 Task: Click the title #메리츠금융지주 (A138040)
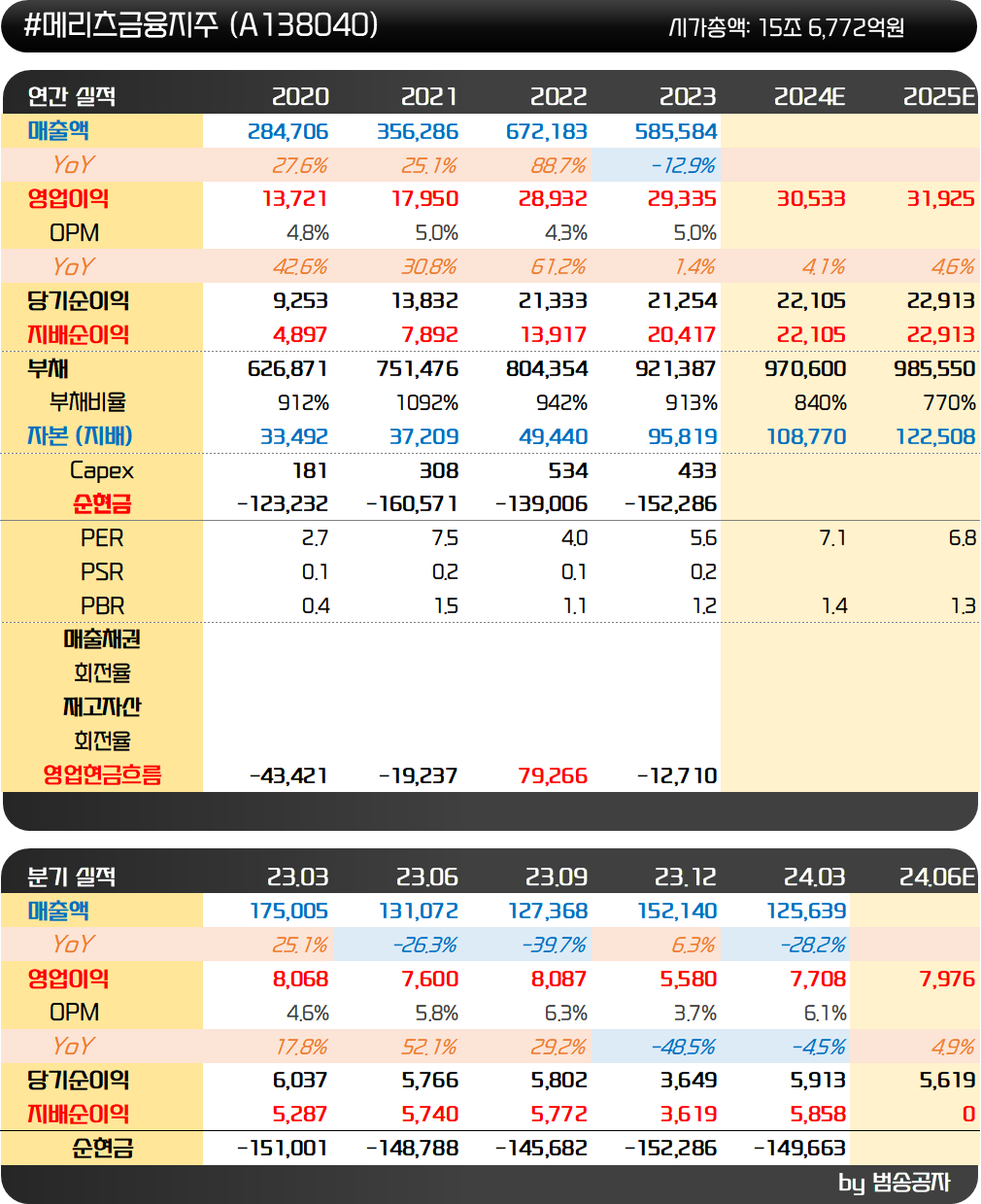[200, 25]
